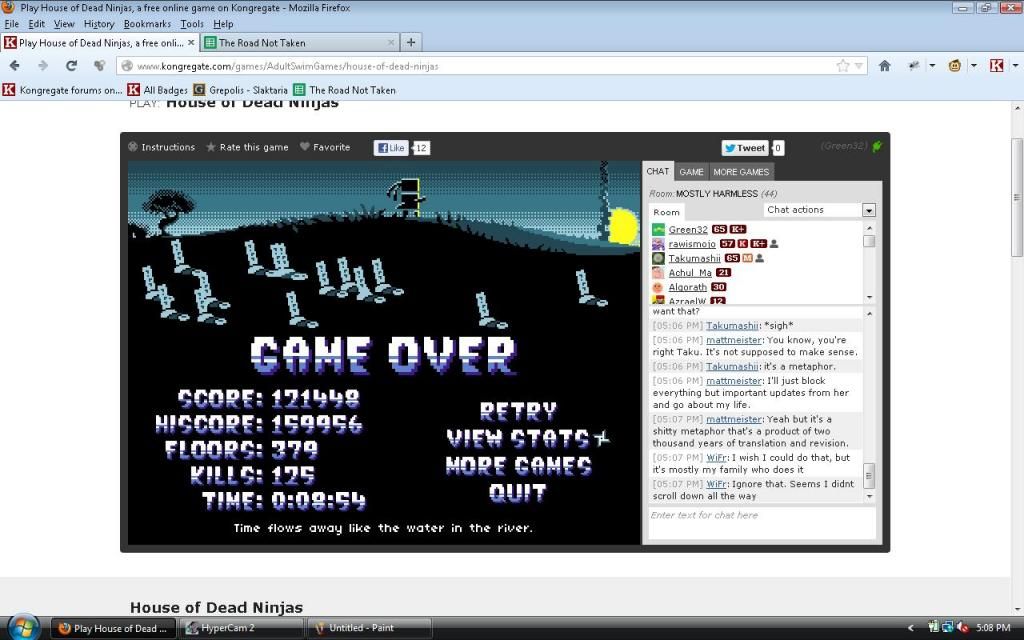Viewport: 1024px width, 640px height.
Task: Click the chat messages scrollbar thumb
Action: (x=869, y=475)
